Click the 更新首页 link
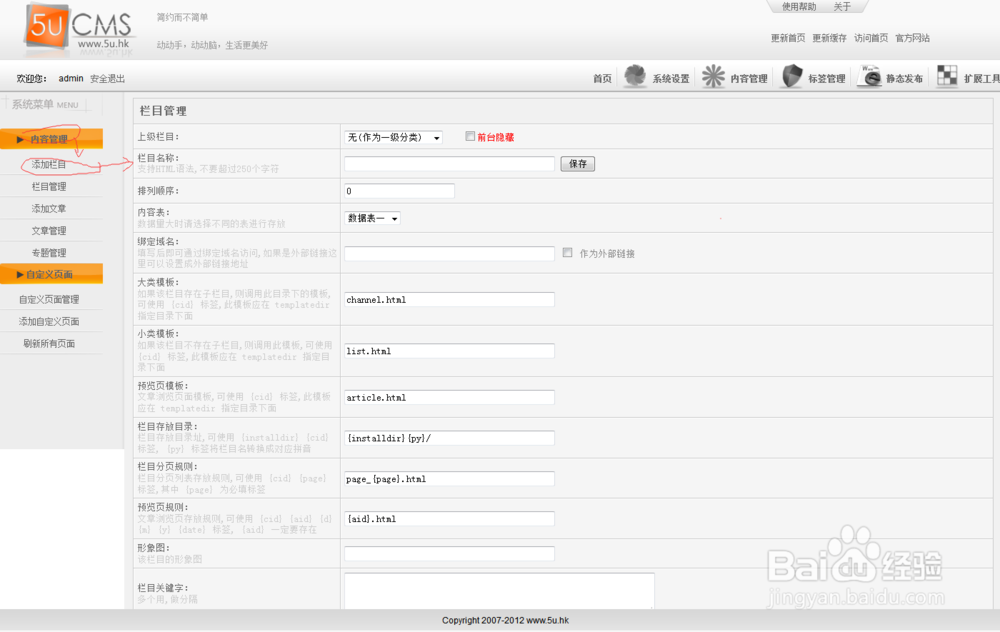Screen dimensions: 1000x632 pos(788,38)
